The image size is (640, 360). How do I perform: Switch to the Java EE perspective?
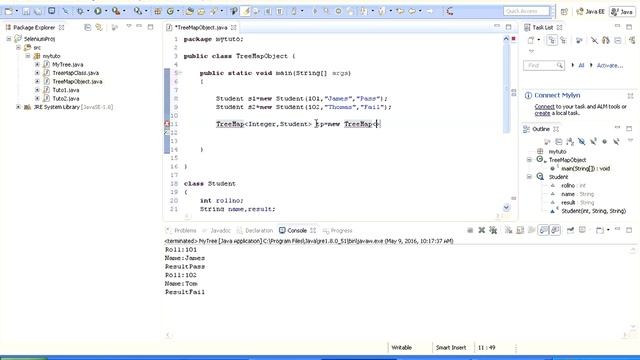point(590,12)
